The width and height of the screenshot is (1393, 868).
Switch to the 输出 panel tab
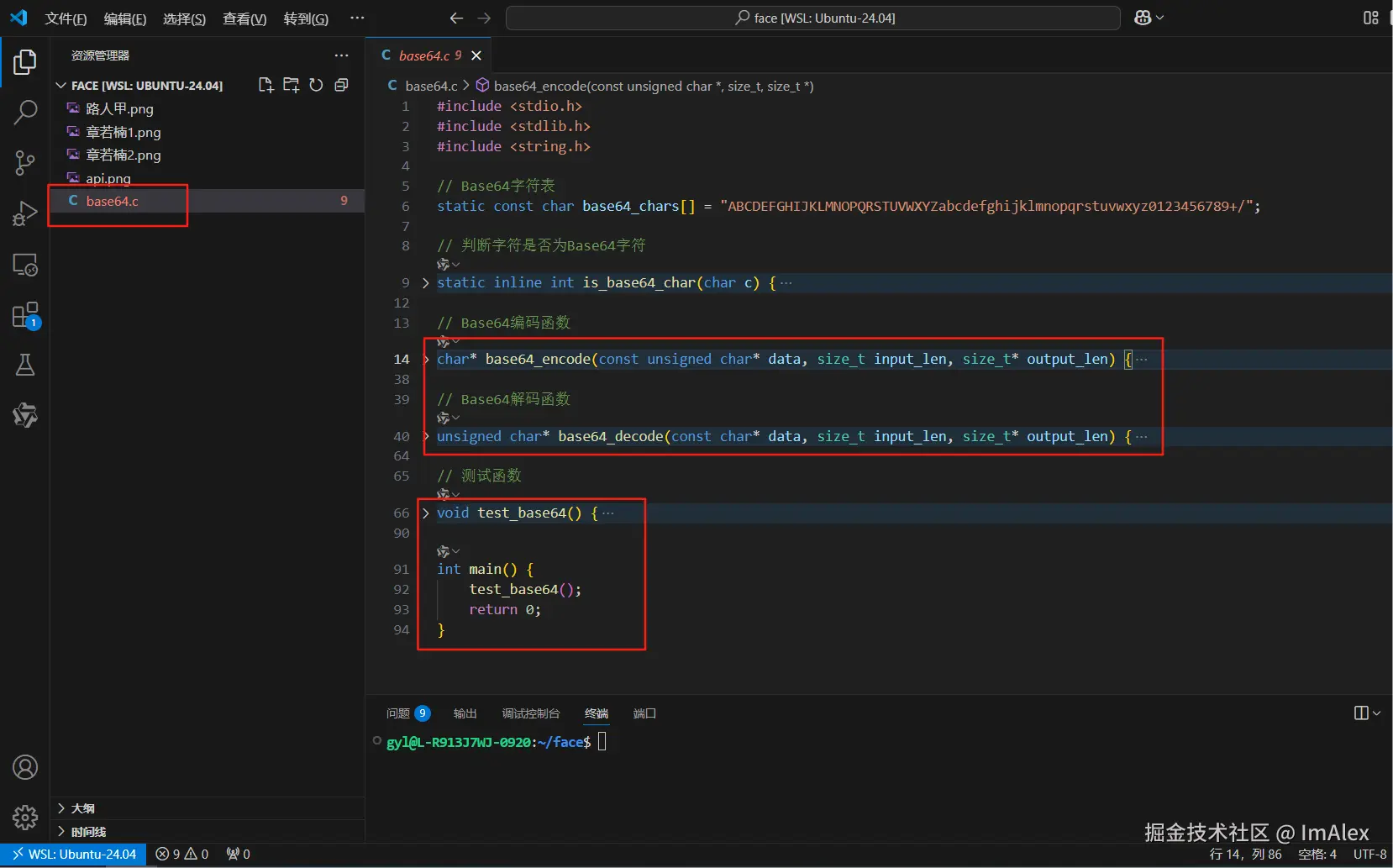pos(465,713)
